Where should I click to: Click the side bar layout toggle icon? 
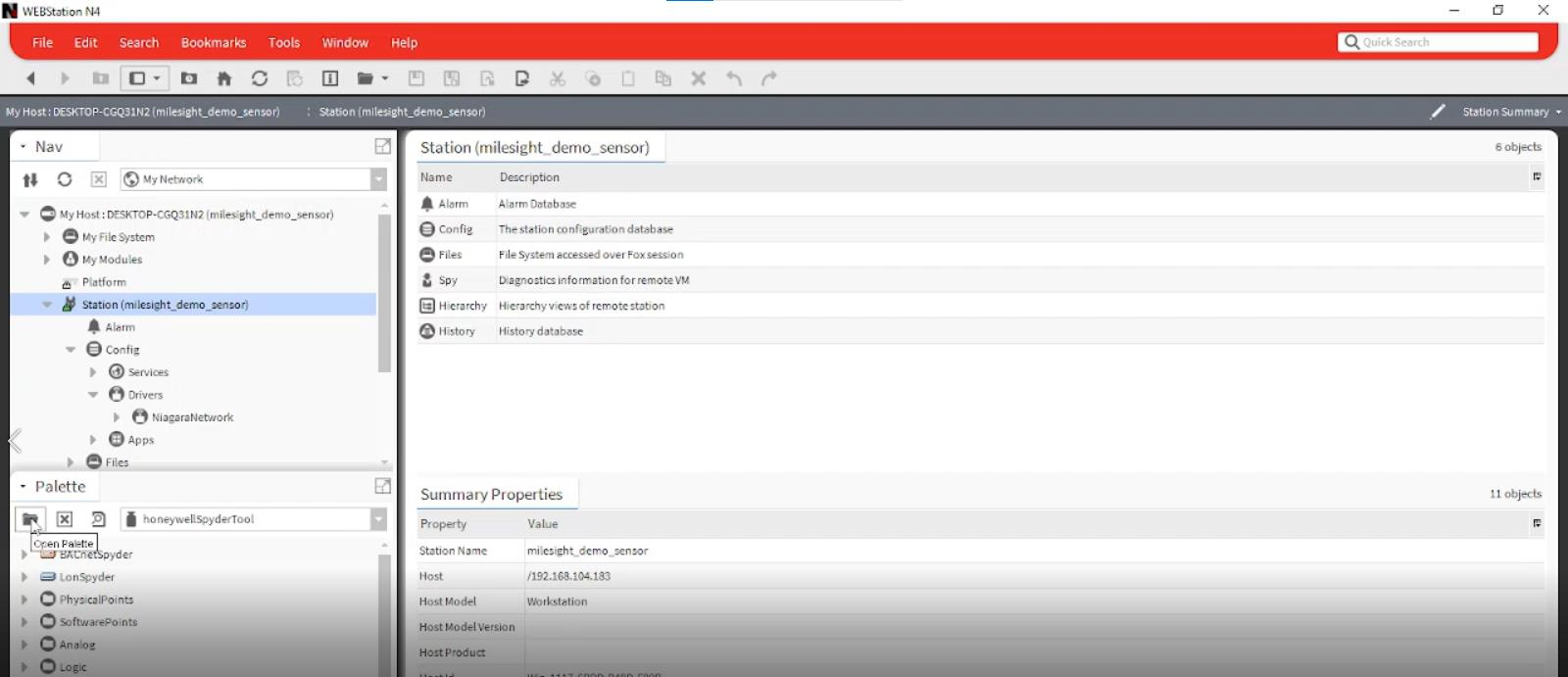[137, 78]
